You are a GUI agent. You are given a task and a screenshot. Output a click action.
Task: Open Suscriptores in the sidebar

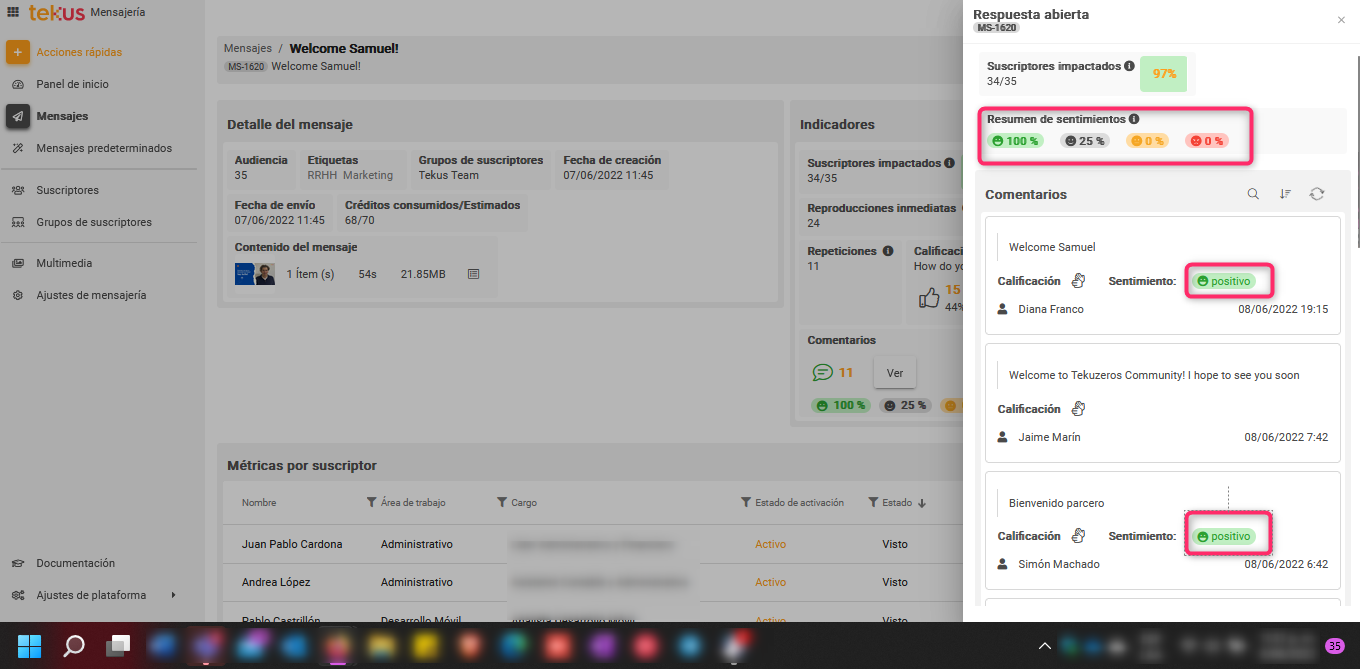pyautogui.click(x=67, y=190)
